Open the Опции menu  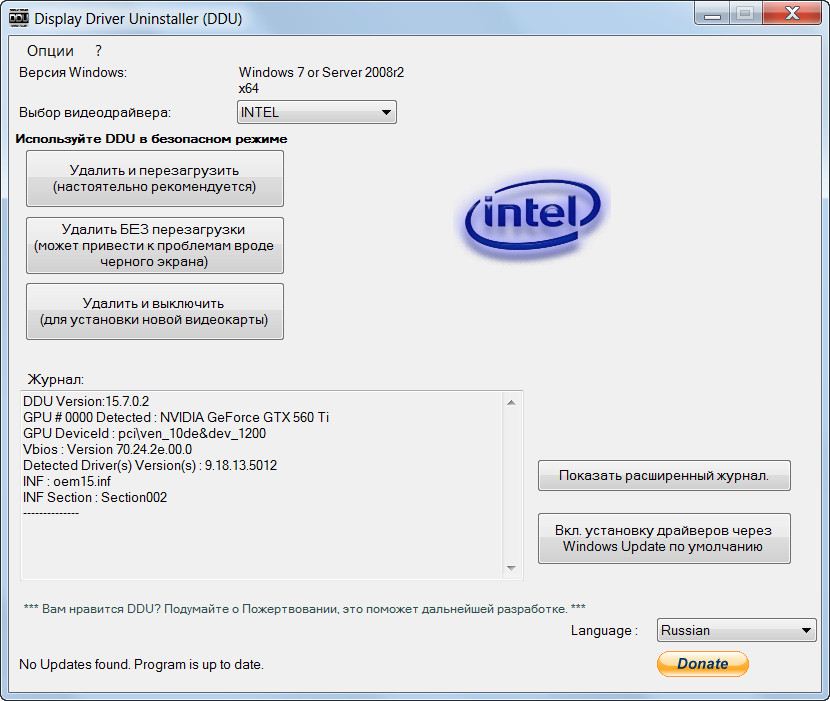[x=50, y=50]
